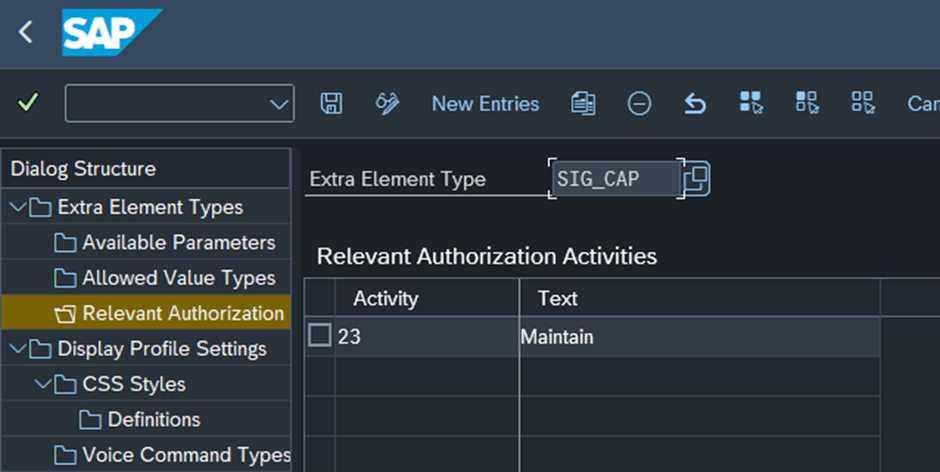Click the back arrow beside SAP logo
Screen dimensions: 940x472
pyautogui.click(x=26, y=32)
